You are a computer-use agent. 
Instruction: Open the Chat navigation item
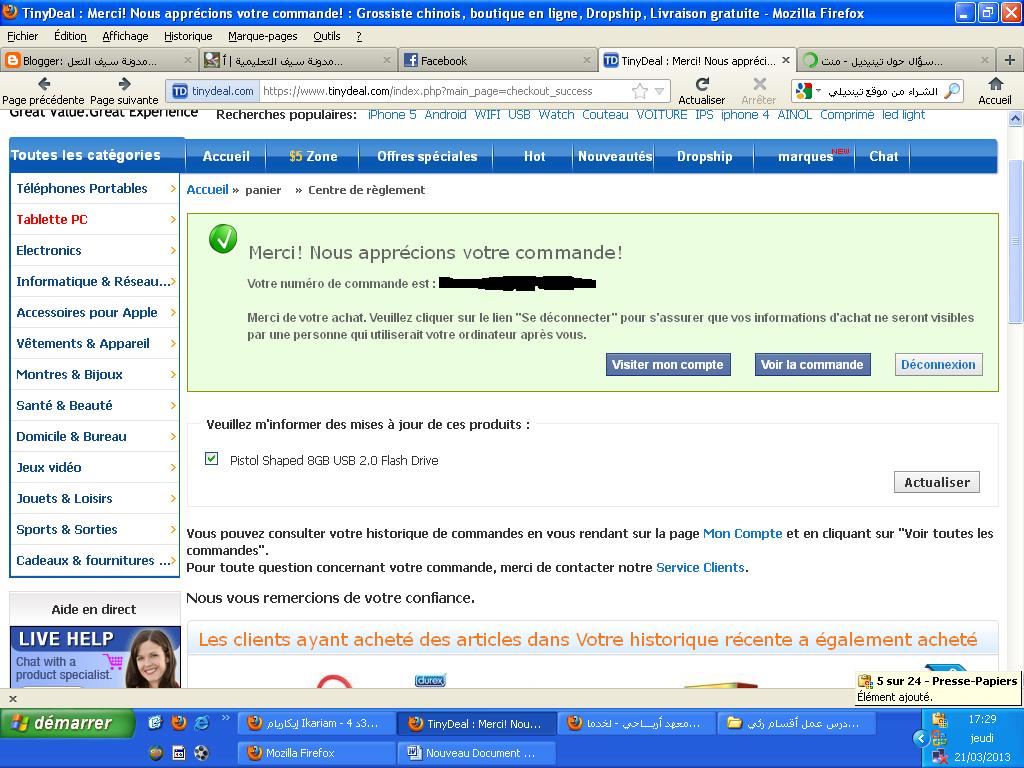click(884, 157)
